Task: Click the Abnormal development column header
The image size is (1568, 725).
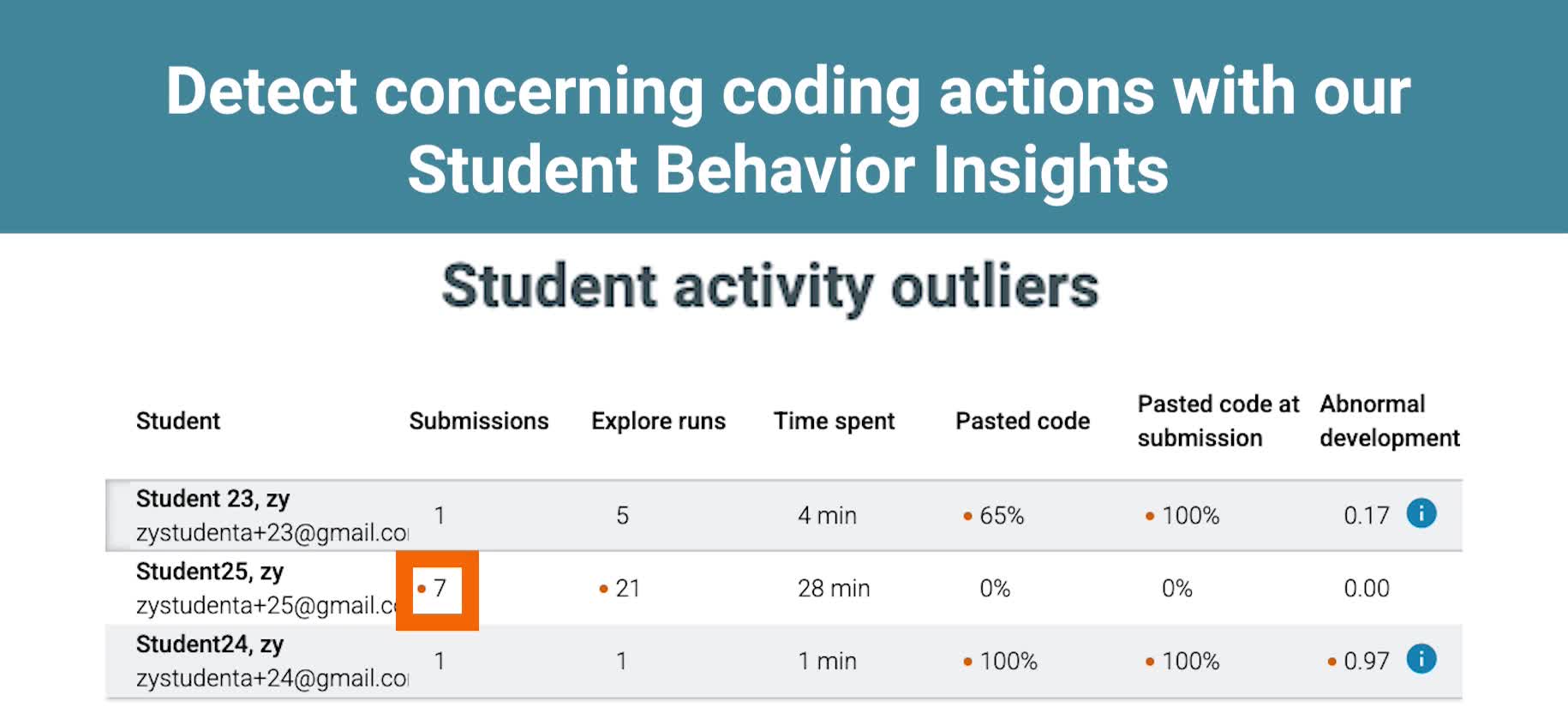Action: [1389, 421]
